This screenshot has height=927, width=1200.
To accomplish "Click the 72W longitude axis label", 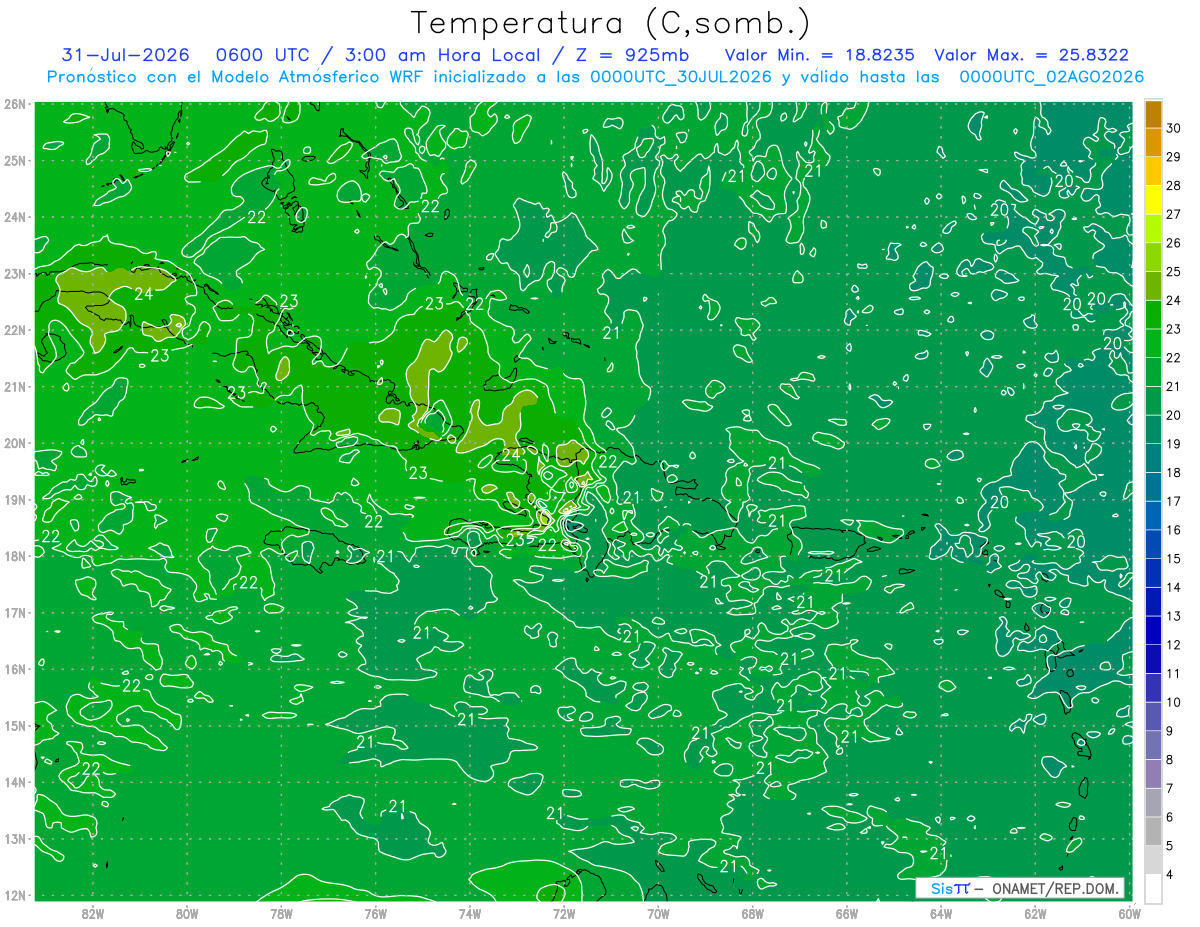I will [x=564, y=912].
